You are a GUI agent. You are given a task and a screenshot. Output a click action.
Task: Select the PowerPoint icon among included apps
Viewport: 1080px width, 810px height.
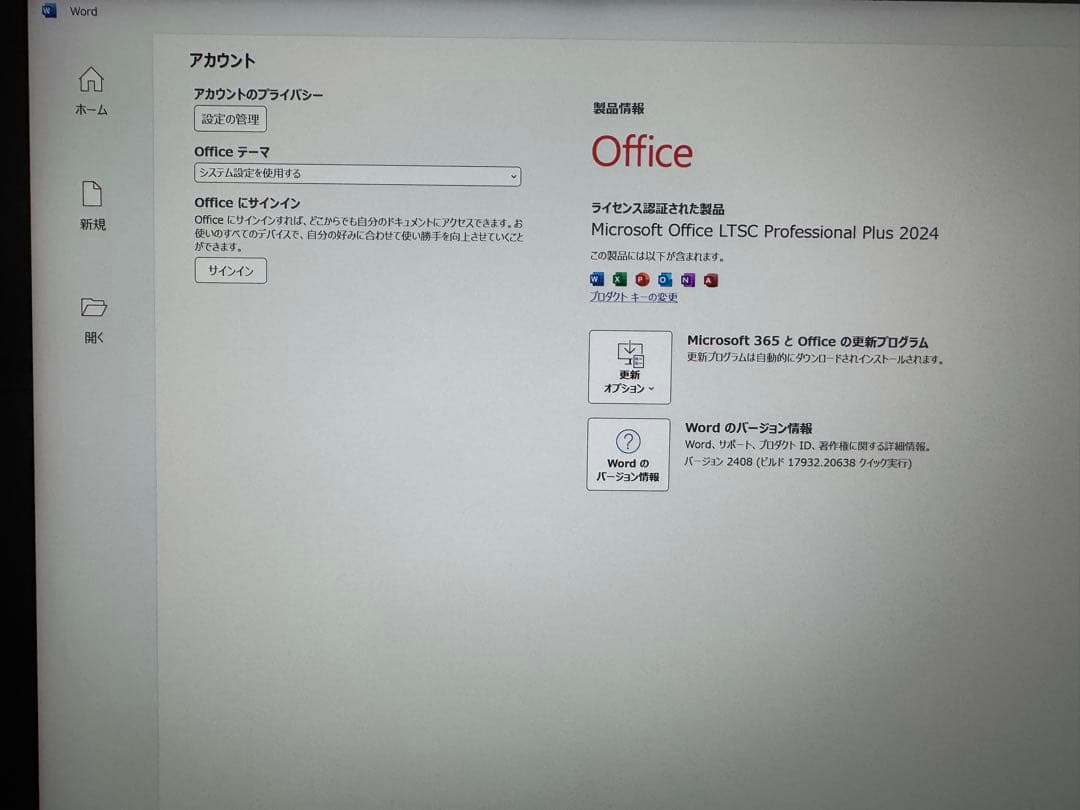pyautogui.click(x=641, y=279)
